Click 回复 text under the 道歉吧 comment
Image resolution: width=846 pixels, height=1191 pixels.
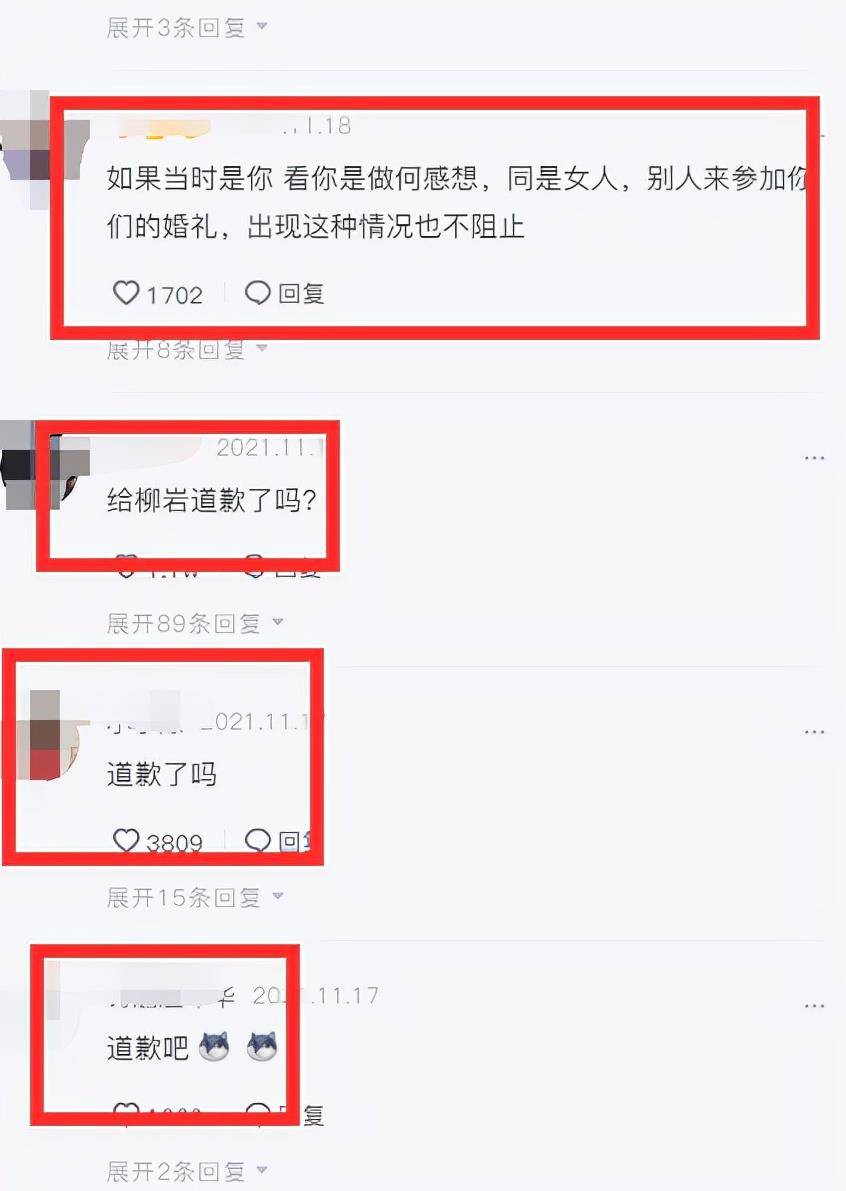[301, 1115]
